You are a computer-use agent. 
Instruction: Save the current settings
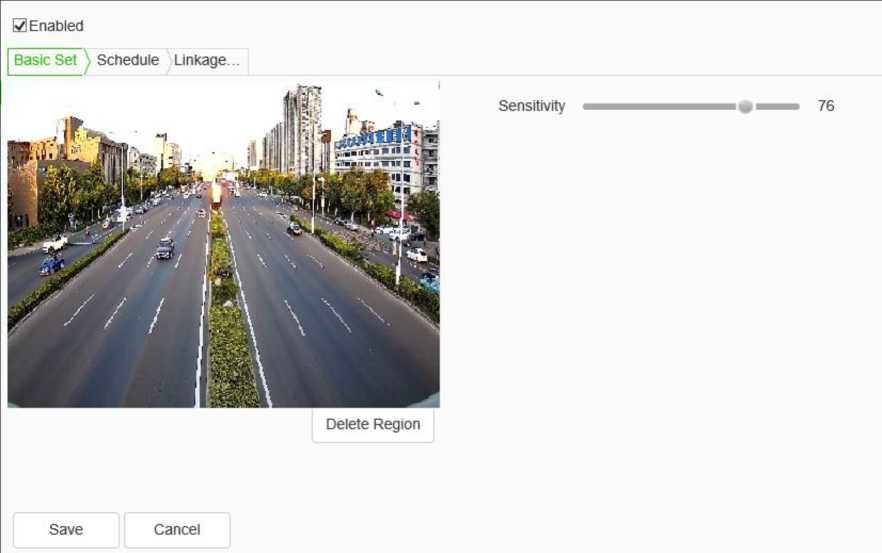66,530
